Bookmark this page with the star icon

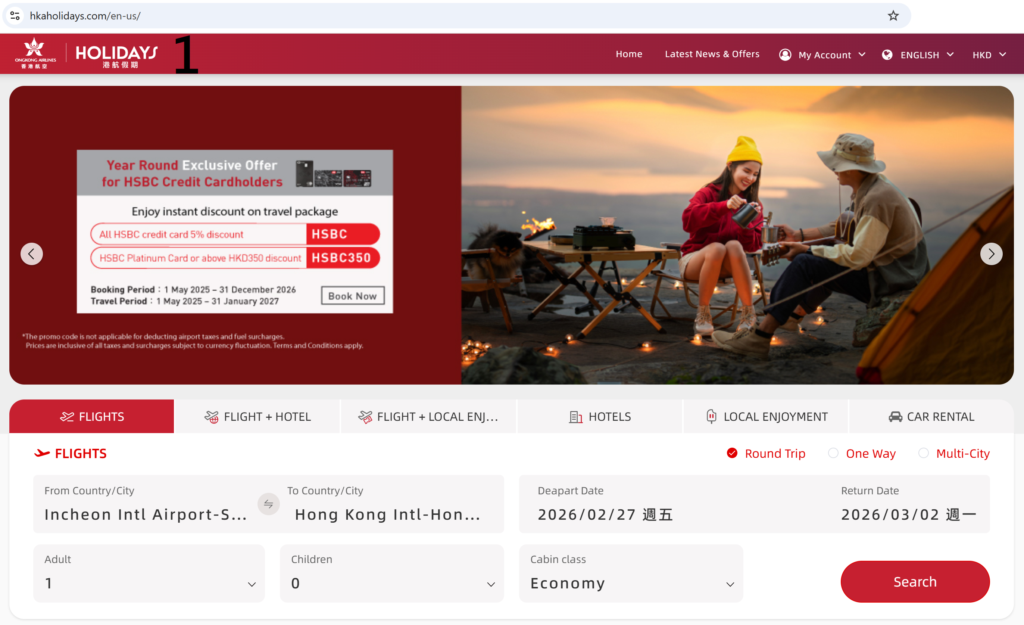(893, 16)
